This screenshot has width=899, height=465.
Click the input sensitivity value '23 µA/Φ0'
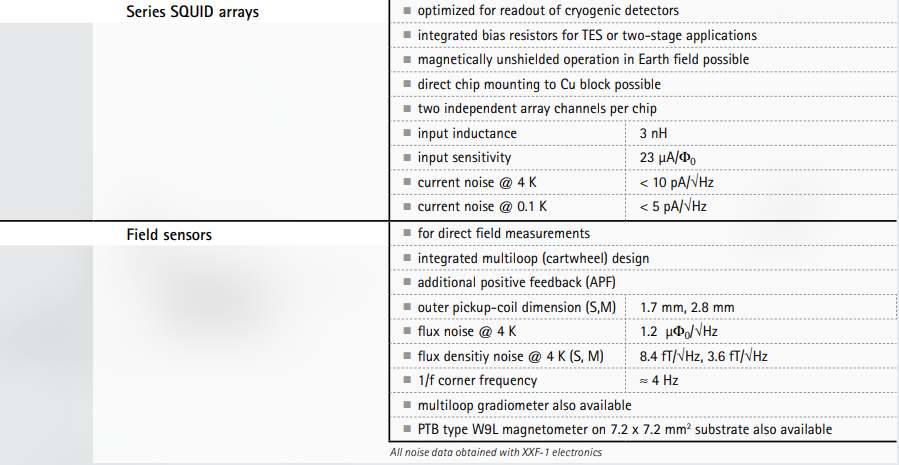668,158
